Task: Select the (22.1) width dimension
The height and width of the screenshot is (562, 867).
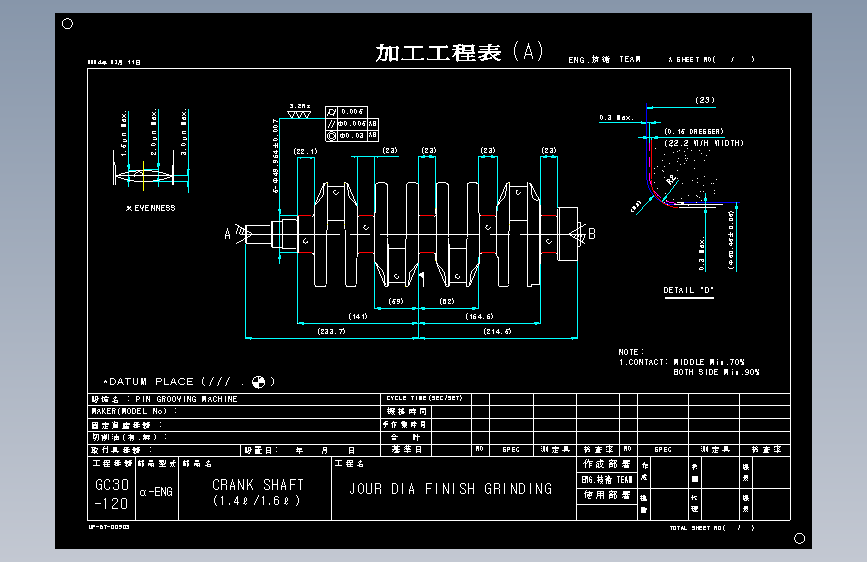Action: pos(305,151)
